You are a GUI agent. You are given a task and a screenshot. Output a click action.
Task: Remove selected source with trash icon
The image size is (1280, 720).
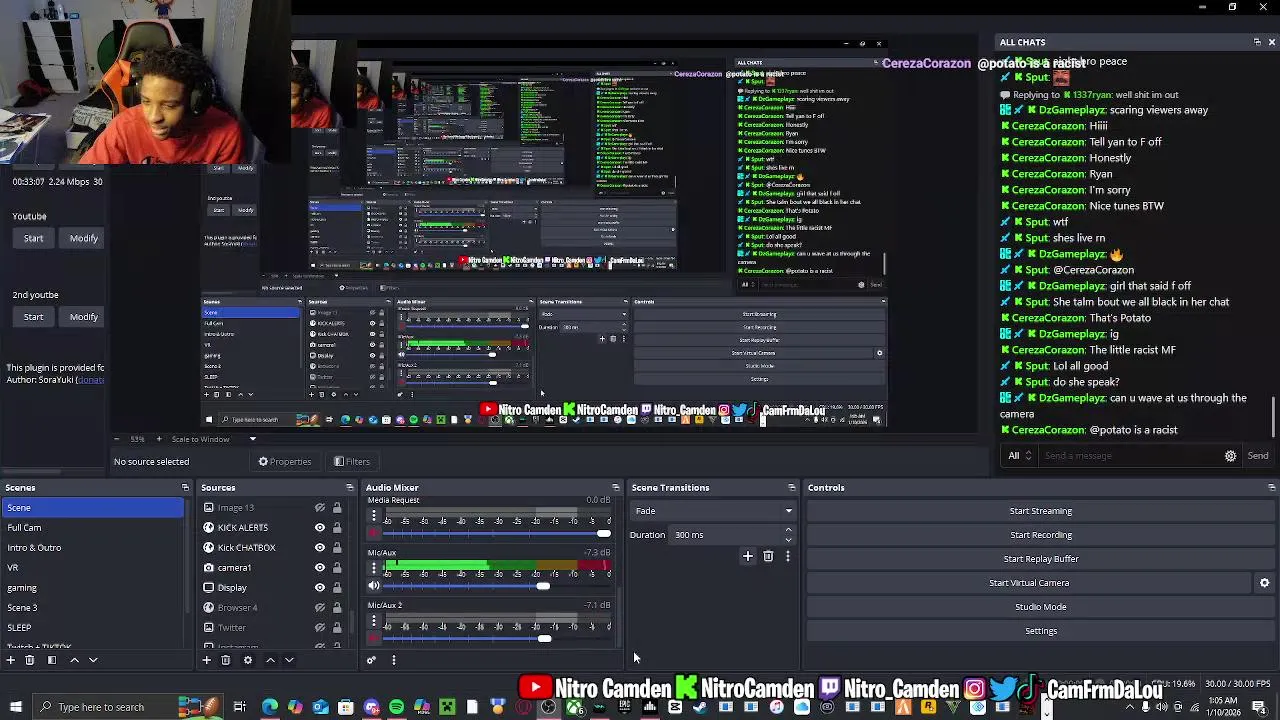(226, 660)
